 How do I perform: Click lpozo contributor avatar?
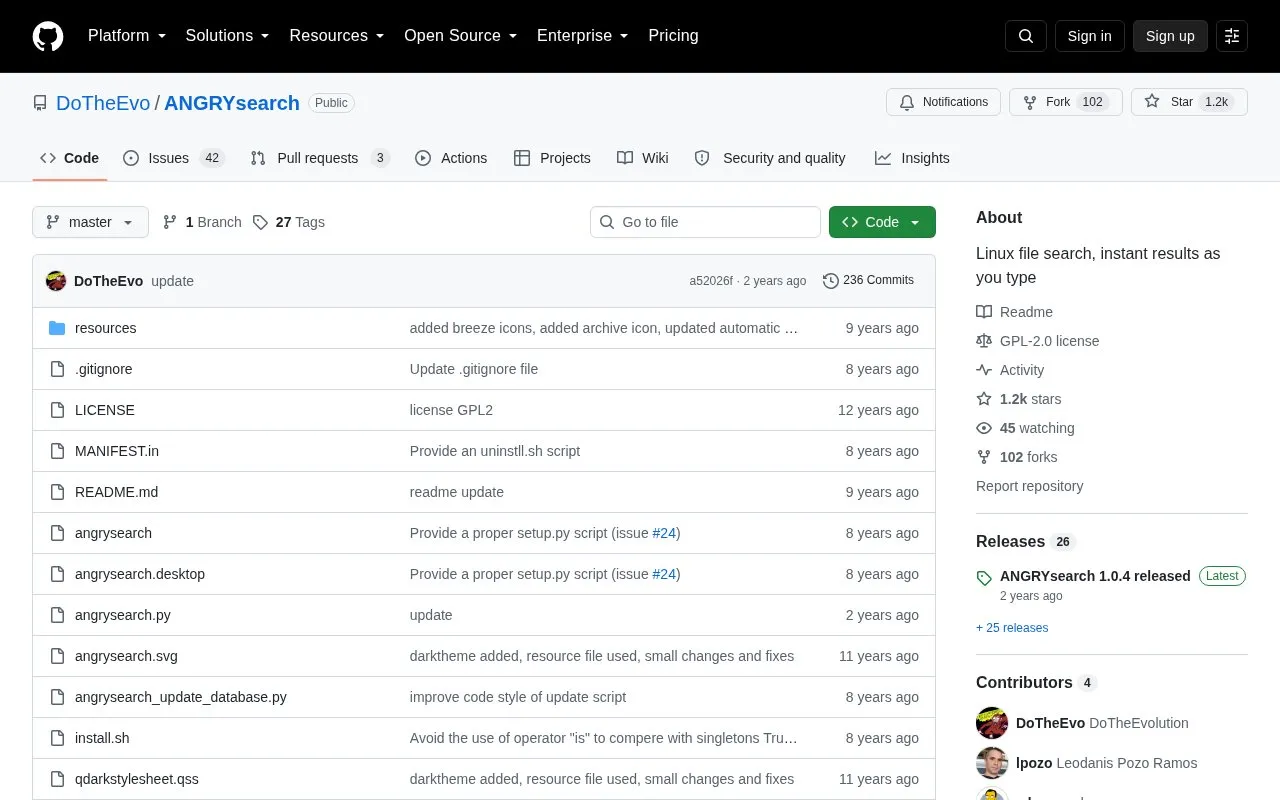[992, 763]
